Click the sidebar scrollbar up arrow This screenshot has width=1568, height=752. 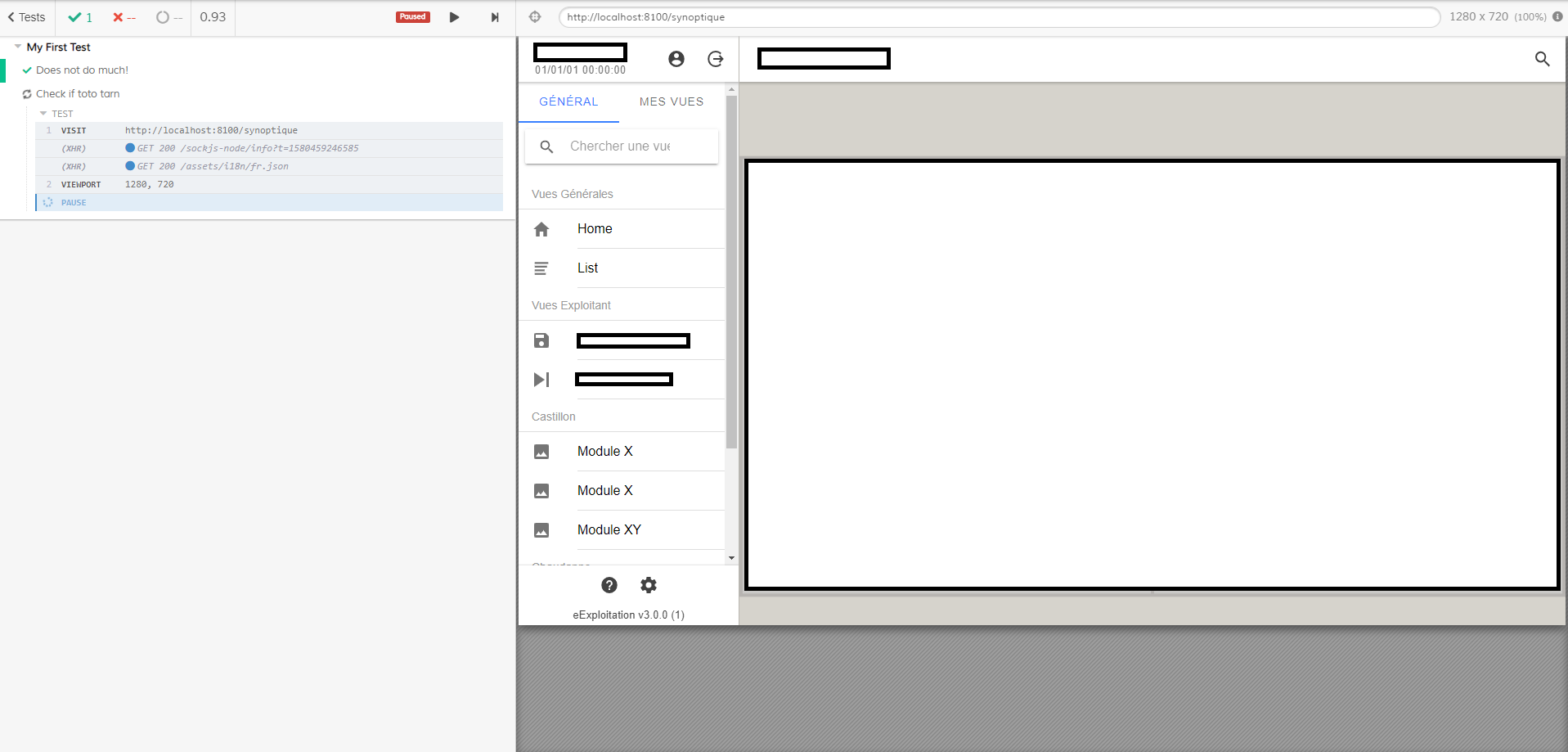pos(731,89)
